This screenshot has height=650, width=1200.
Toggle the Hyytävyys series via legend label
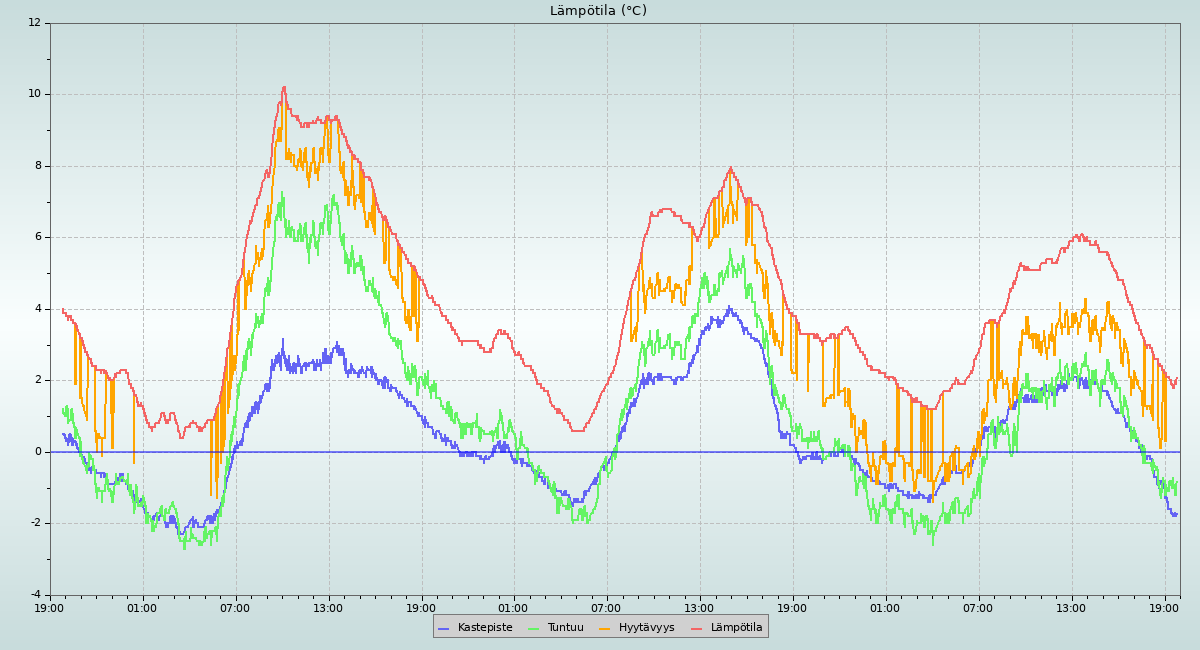[x=646, y=628]
